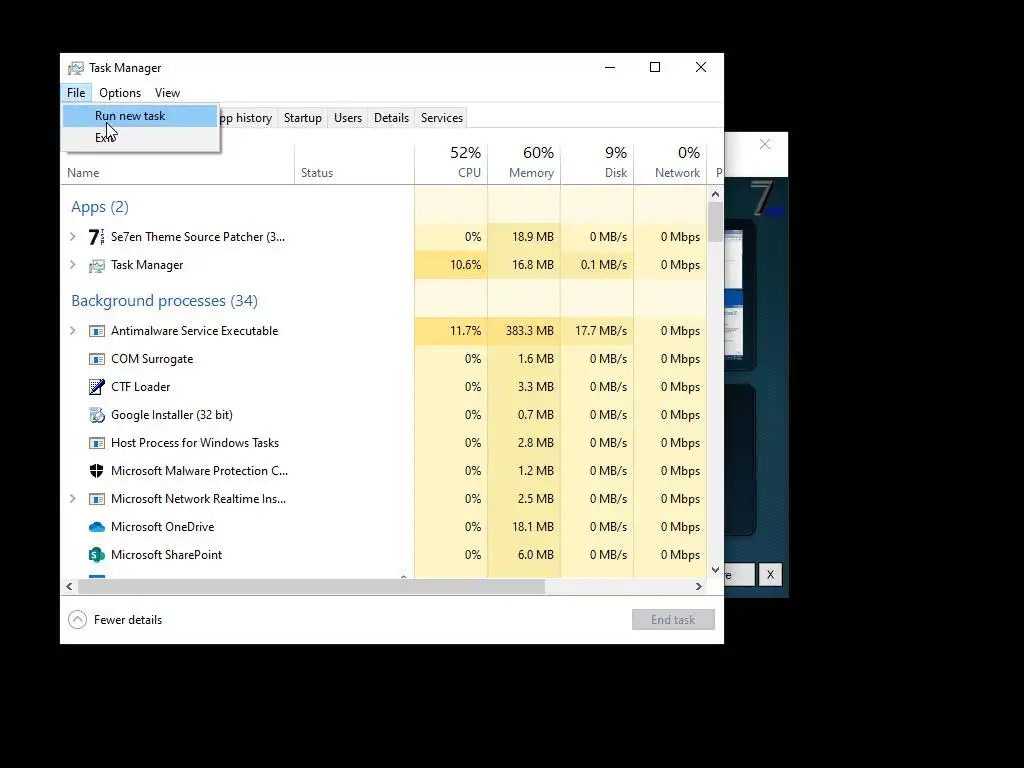Click the preview thumbnail in patcher window
The image size is (1024, 768).
point(733,295)
